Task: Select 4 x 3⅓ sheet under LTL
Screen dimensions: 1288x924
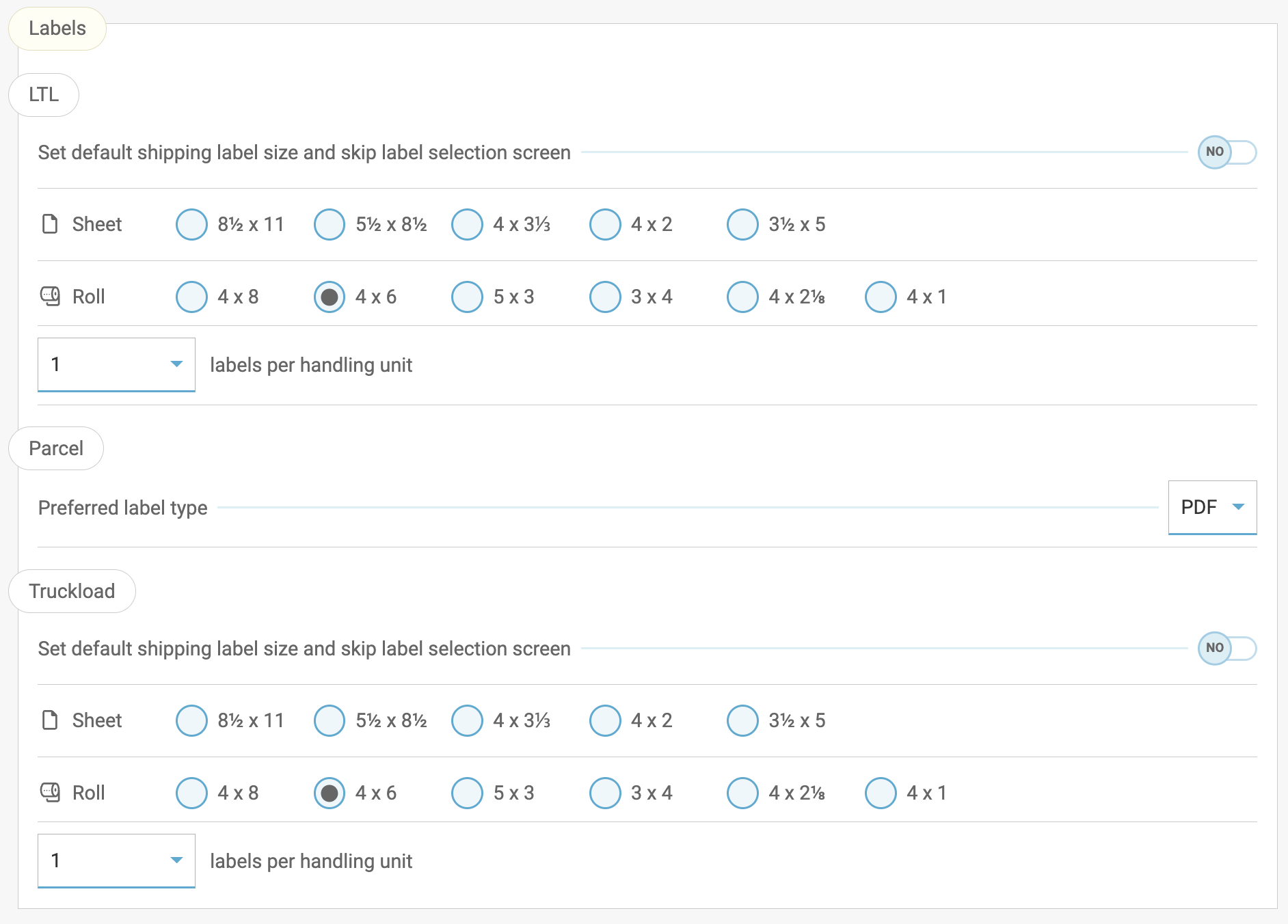Action: (468, 224)
